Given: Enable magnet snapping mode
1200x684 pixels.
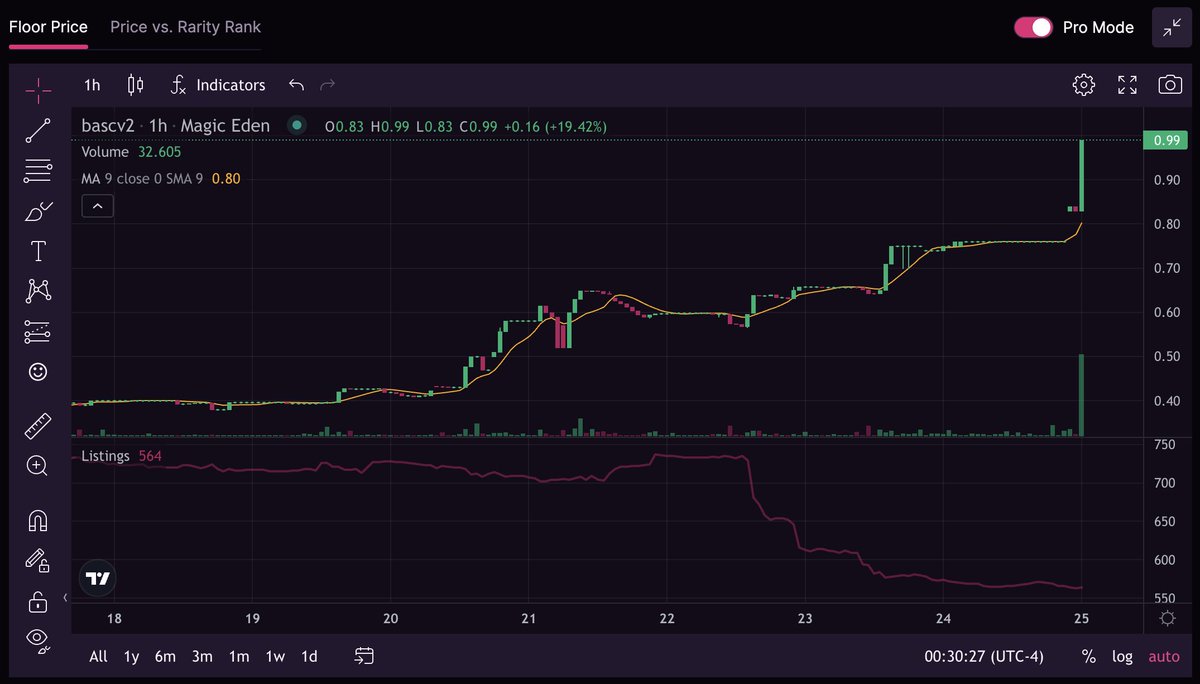Looking at the screenshot, I should [x=38, y=518].
